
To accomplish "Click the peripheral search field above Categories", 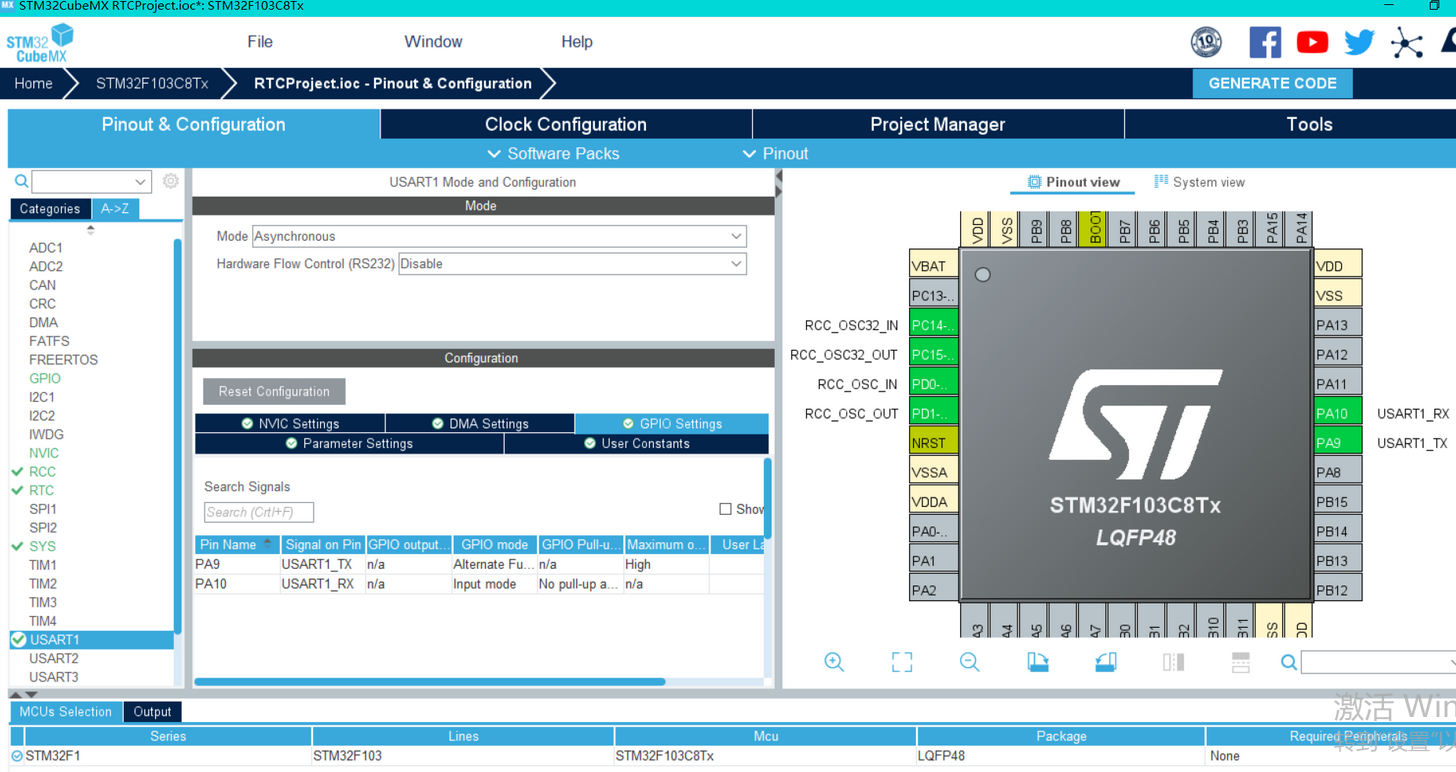I will point(90,181).
